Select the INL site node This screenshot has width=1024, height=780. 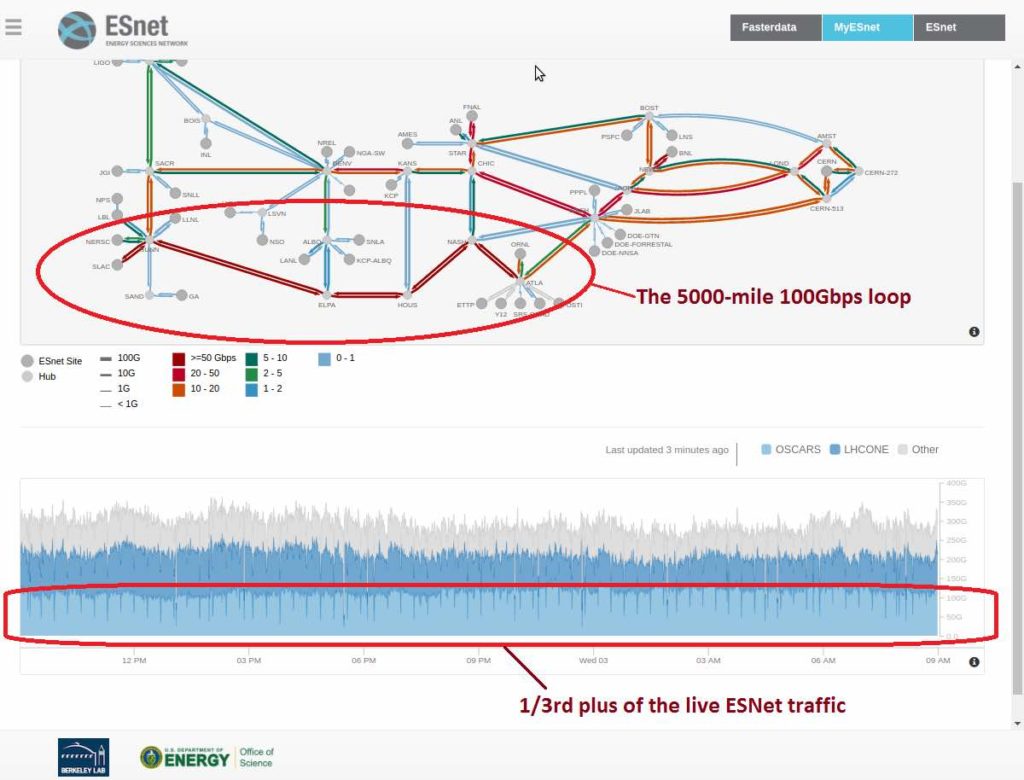(x=206, y=144)
